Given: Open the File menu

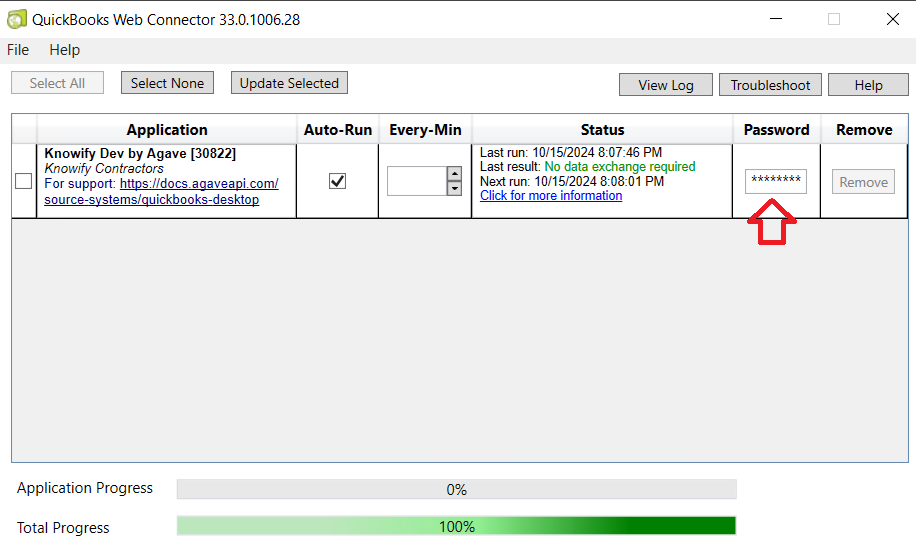Looking at the screenshot, I should [18, 50].
